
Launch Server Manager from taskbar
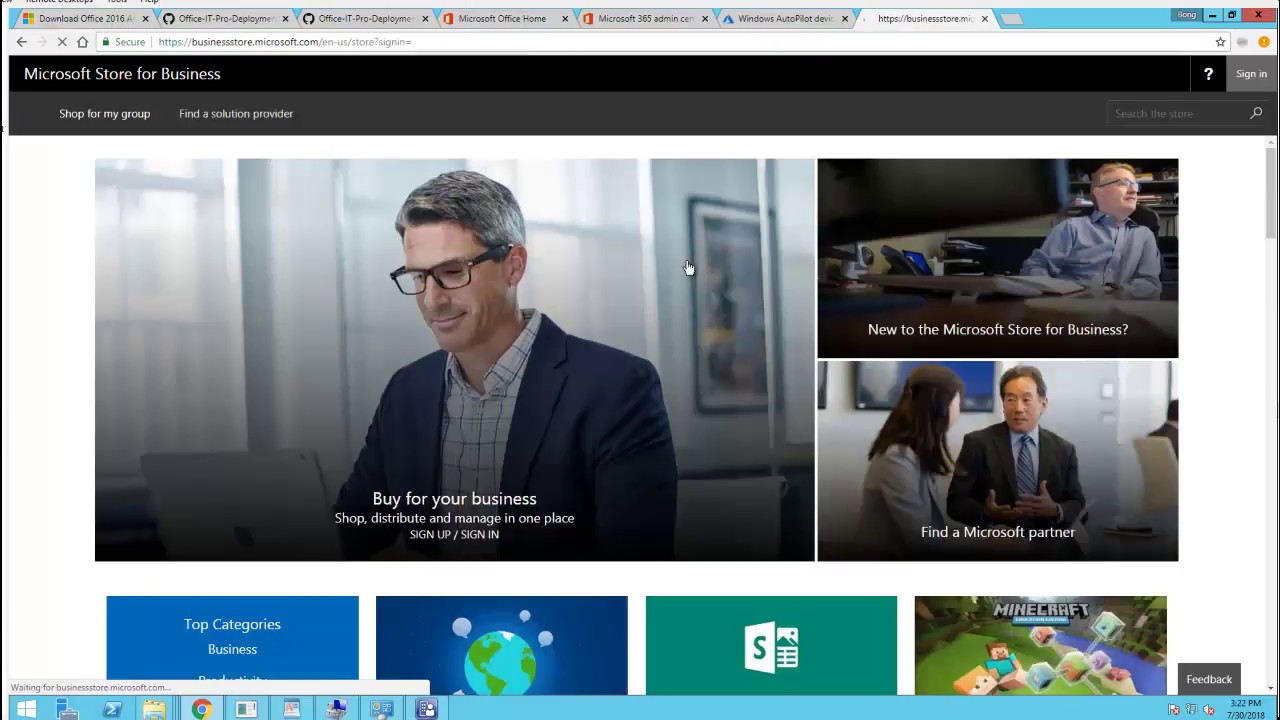(67, 709)
